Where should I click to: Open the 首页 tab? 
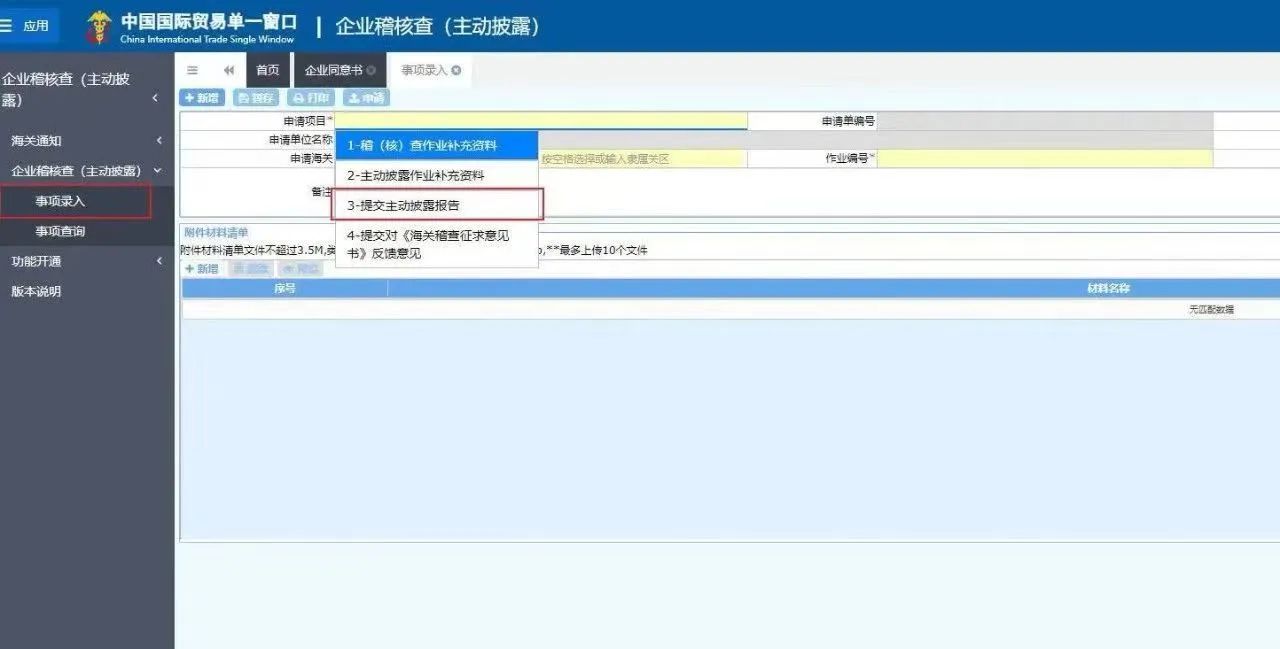267,70
